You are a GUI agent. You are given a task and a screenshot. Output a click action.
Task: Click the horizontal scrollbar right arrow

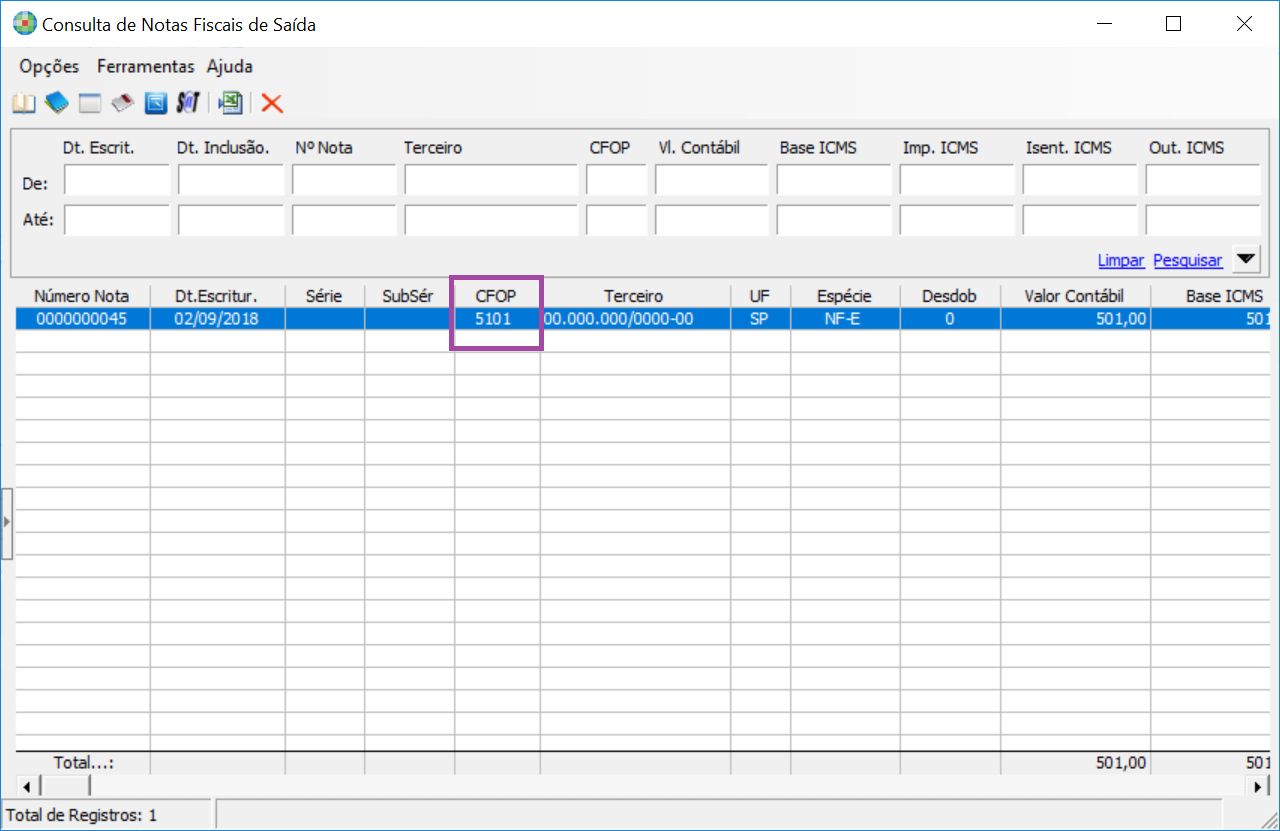pyautogui.click(x=1259, y=786)
